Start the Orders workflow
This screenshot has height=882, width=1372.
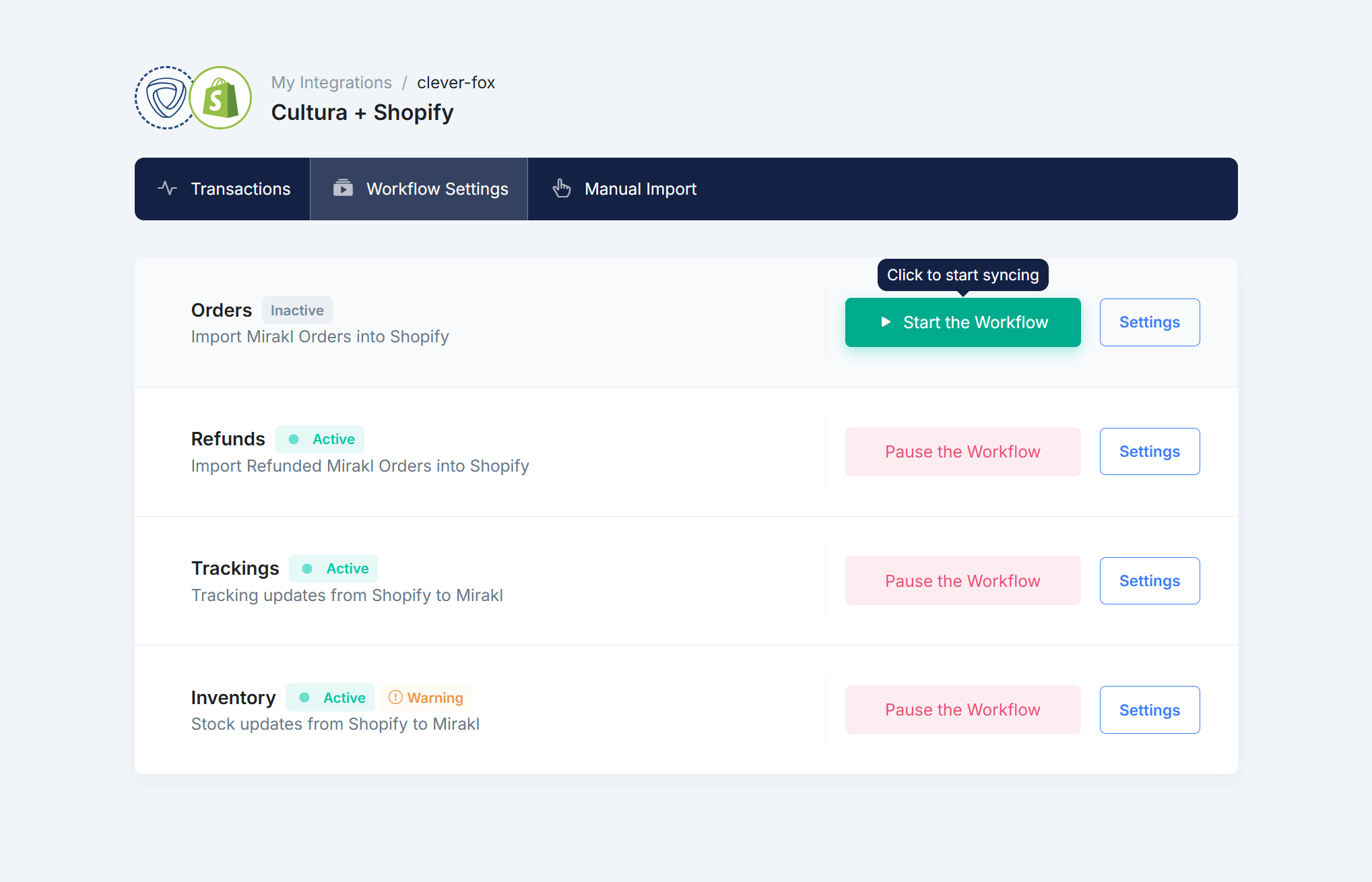click(962, 322)
